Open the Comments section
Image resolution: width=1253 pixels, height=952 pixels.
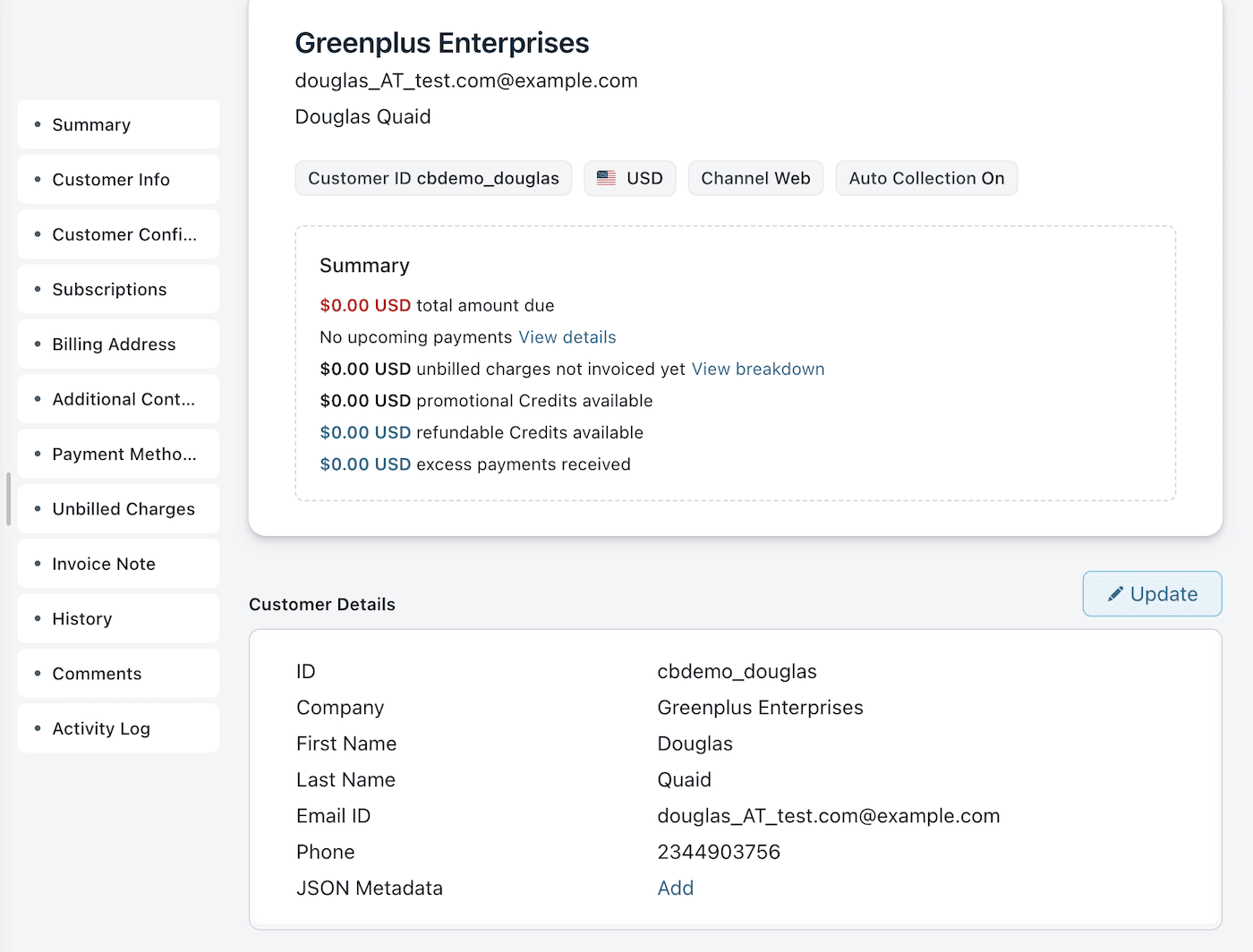click(97, 673)
